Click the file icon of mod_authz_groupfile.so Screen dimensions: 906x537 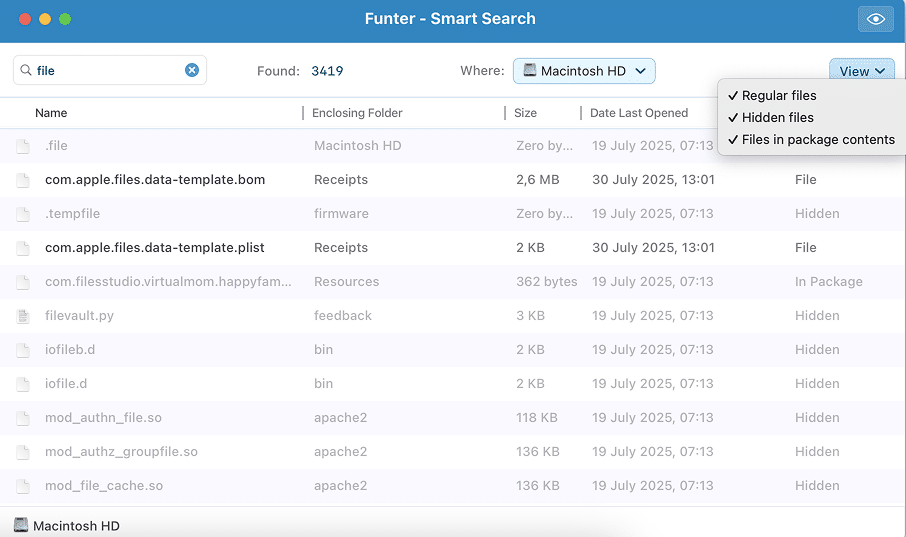tap(23, 451)
